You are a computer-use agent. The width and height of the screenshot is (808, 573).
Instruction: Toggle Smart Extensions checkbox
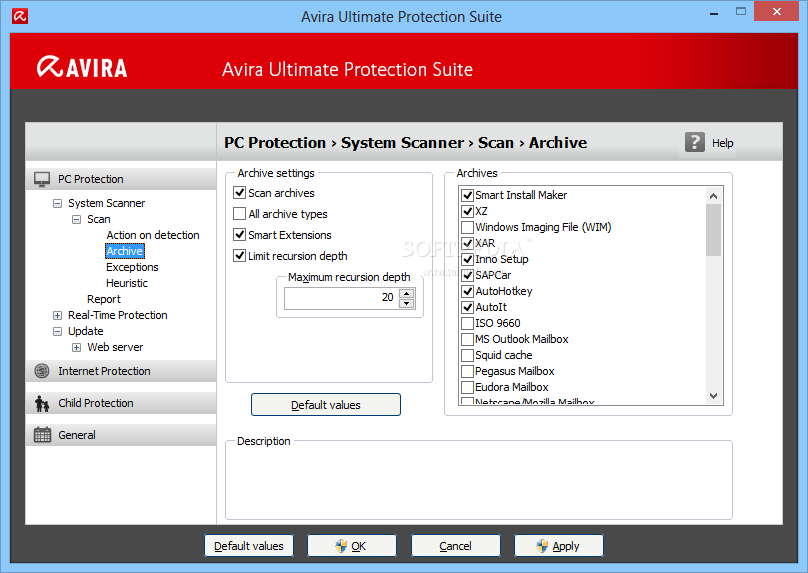[239, 235]
